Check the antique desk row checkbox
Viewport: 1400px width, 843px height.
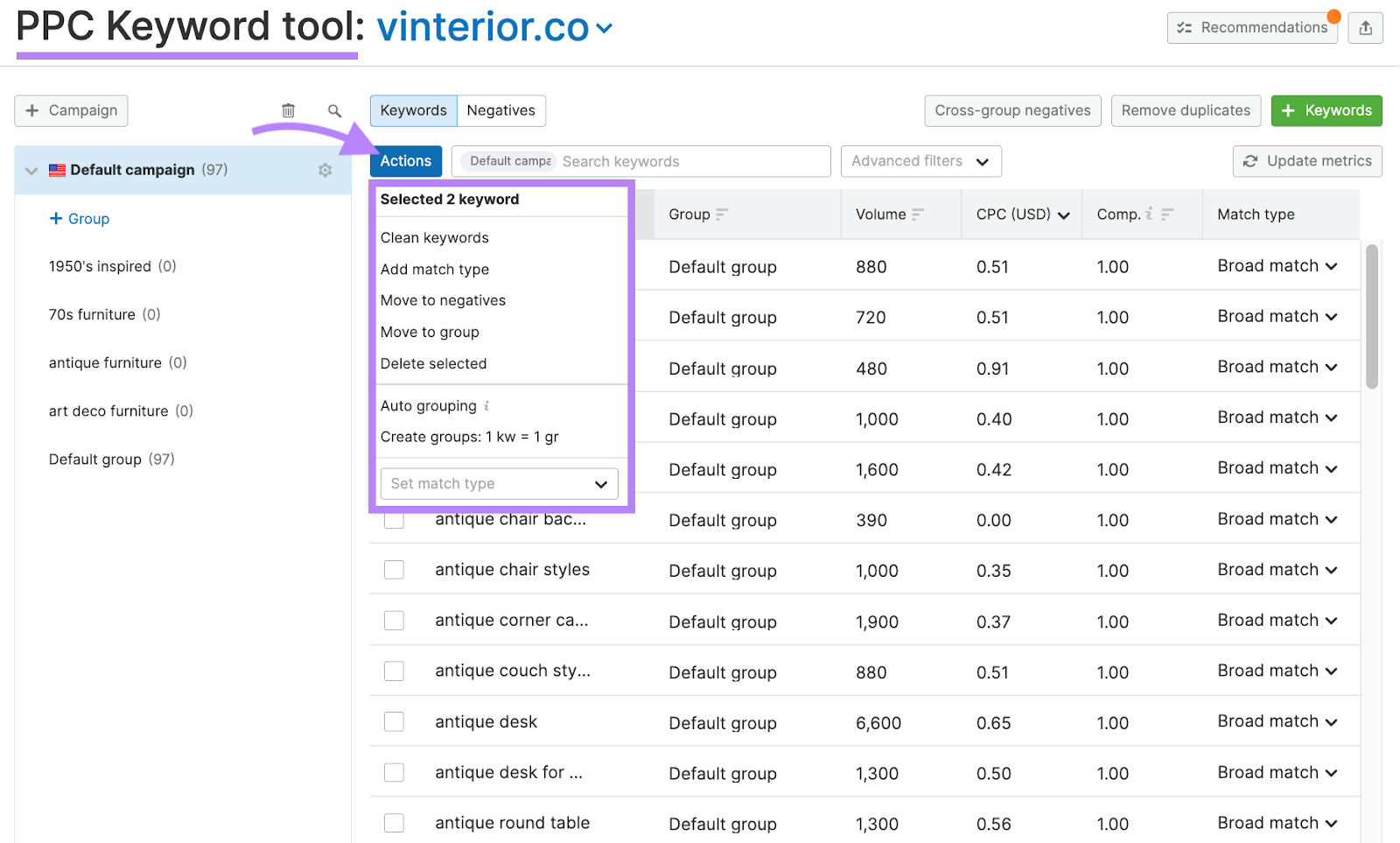tap(395, 721)
